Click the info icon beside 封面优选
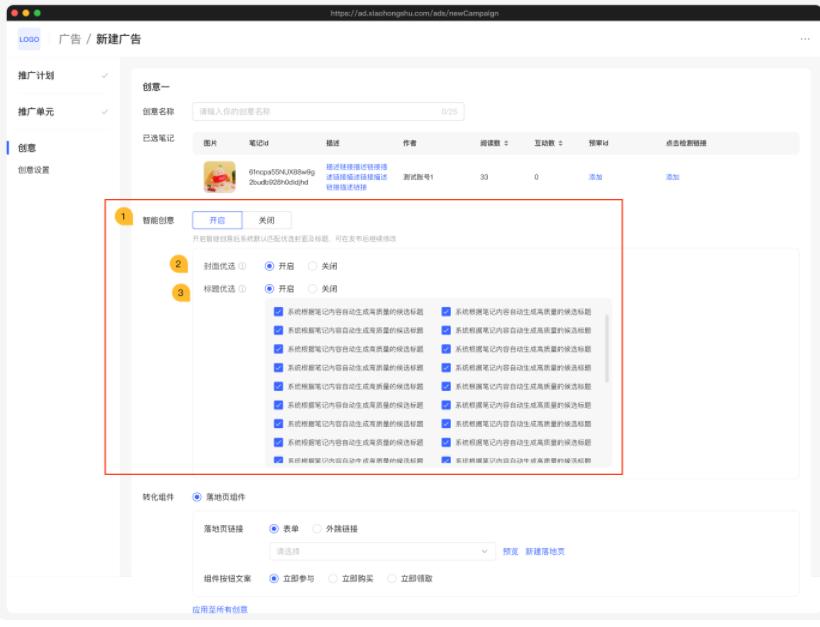This screenshot has width=820, height=627. pyautogui.click(x=243, y=266)
